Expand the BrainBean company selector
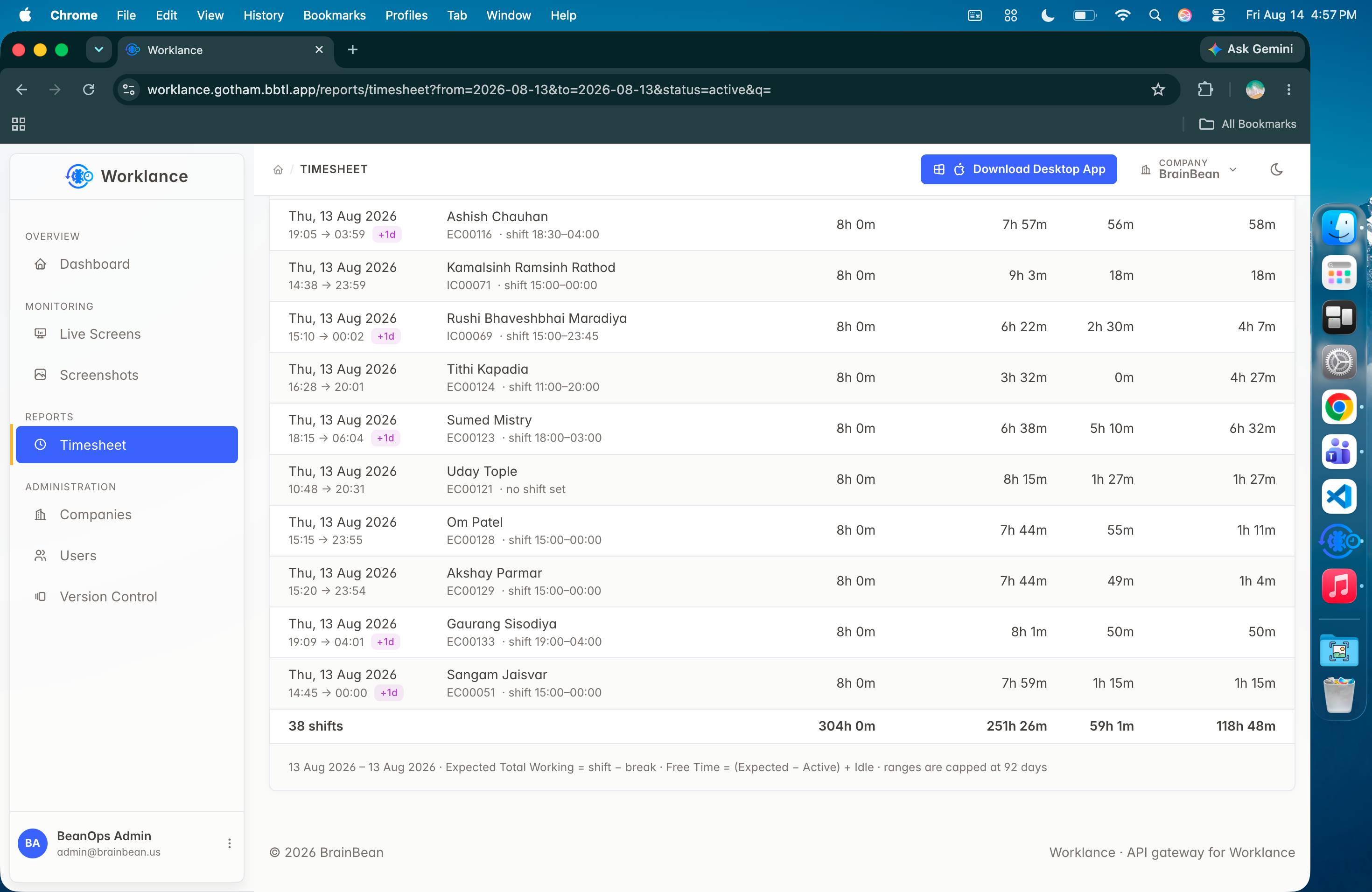Viewport: 1372px width, 892px height. point(1189,169)
